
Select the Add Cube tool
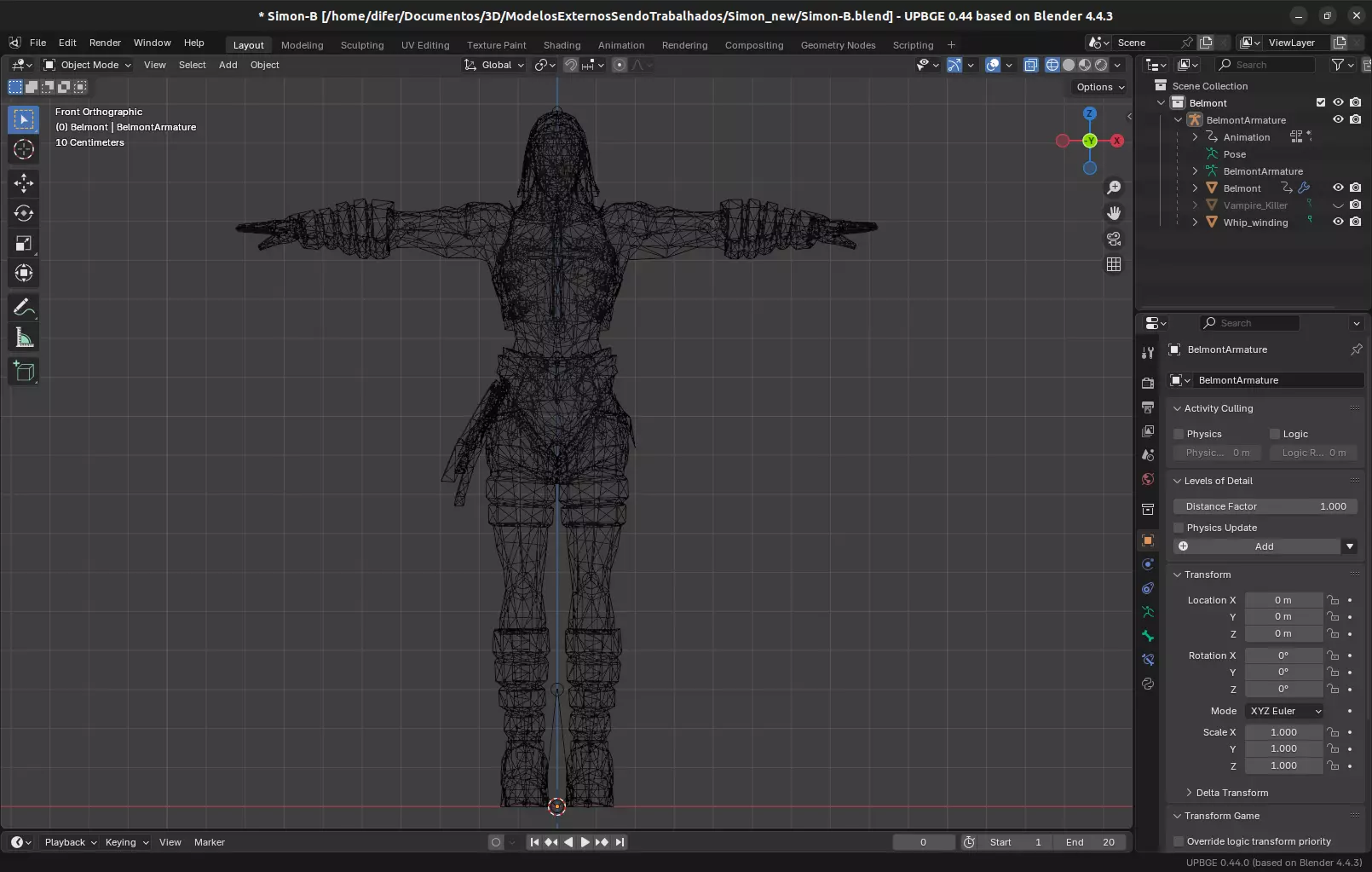point(24,371)
